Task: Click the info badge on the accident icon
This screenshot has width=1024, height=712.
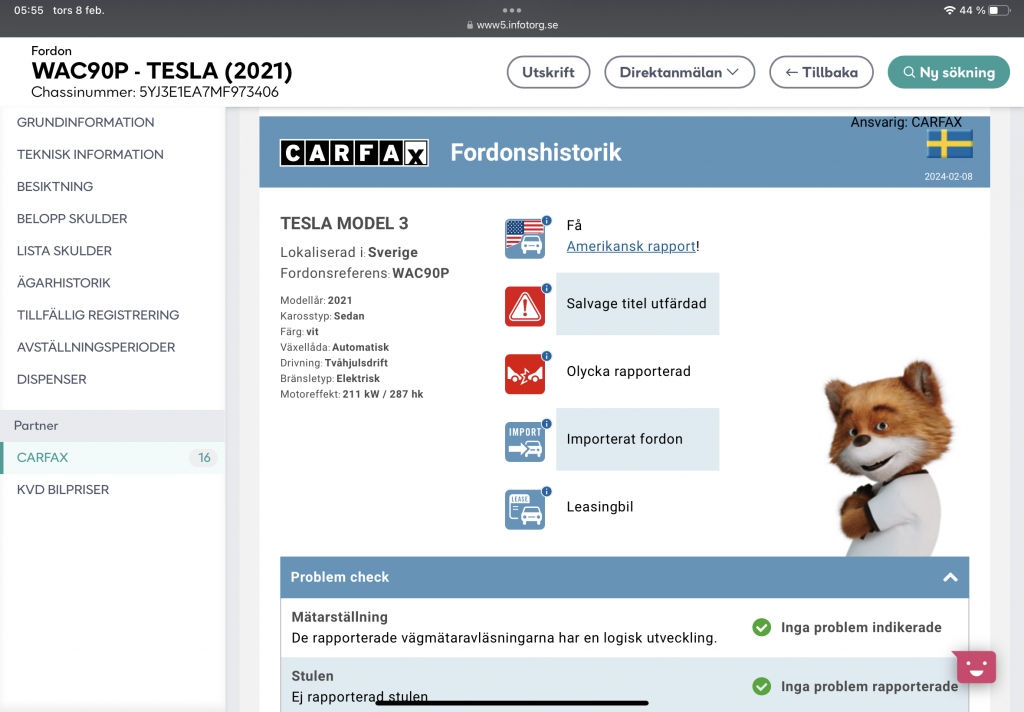Action: pyautogui.click(x=547, y=356)
